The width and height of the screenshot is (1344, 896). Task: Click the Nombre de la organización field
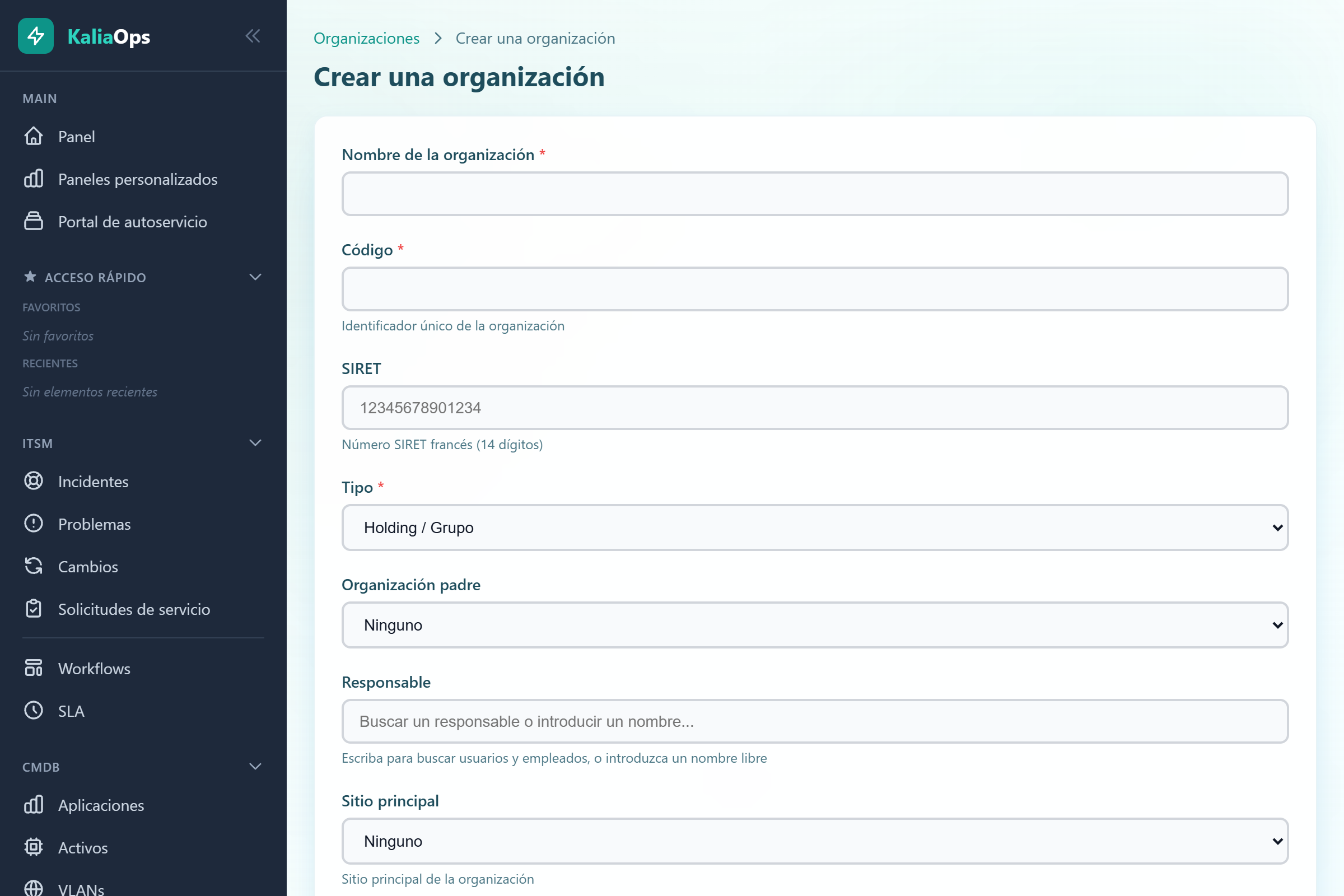(x=814, y=194)
